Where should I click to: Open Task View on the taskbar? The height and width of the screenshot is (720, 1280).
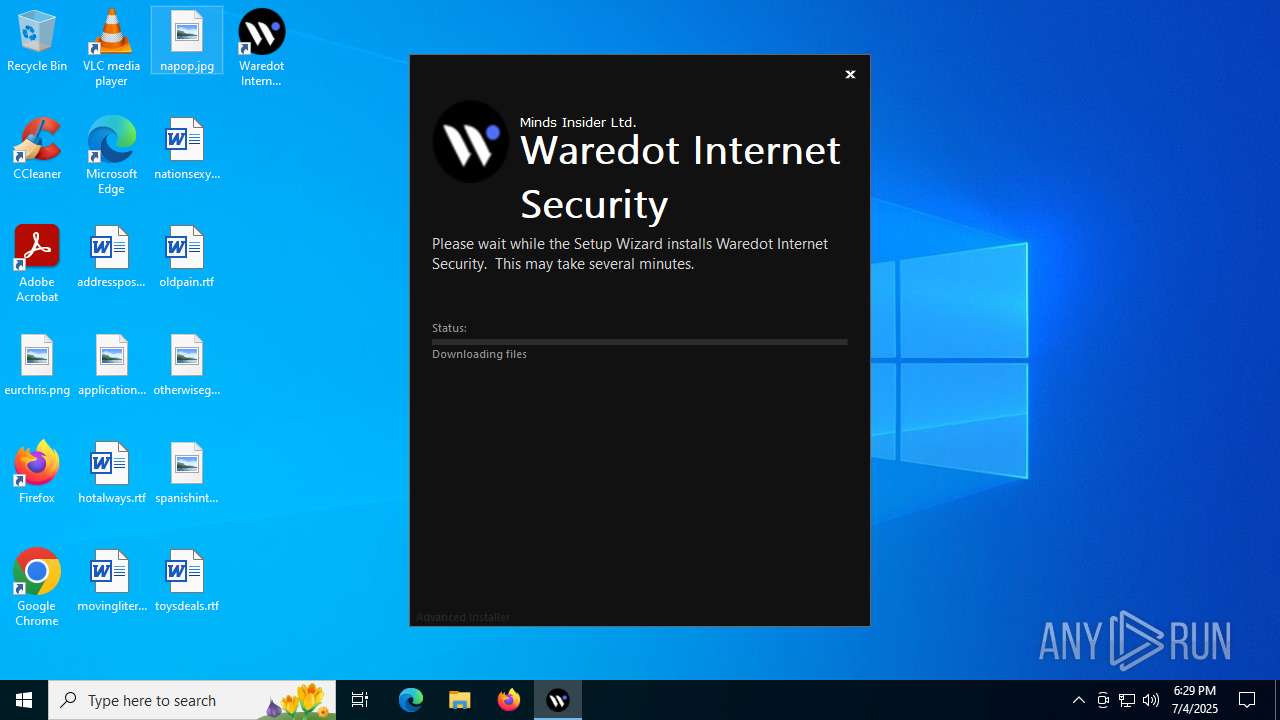(x=360, y=700)
